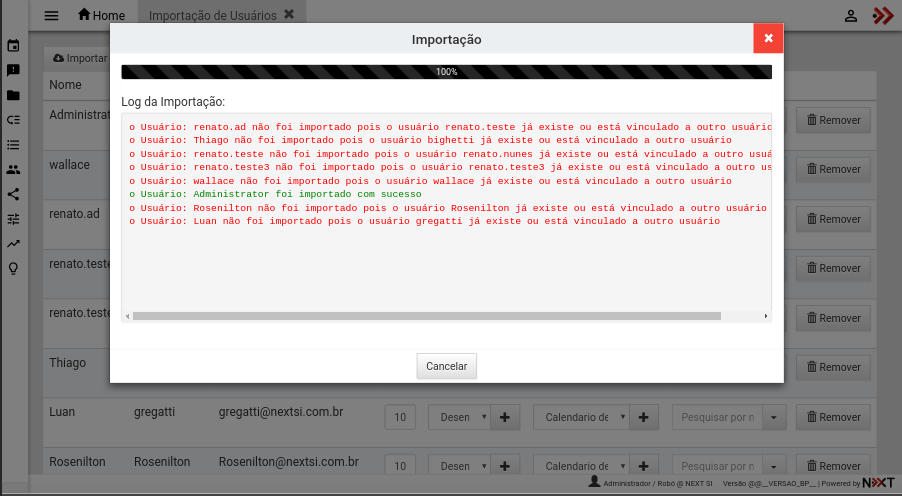902x496 pixels.
Task: Close the Importação dialog with the red X
Action: [768, 38]
